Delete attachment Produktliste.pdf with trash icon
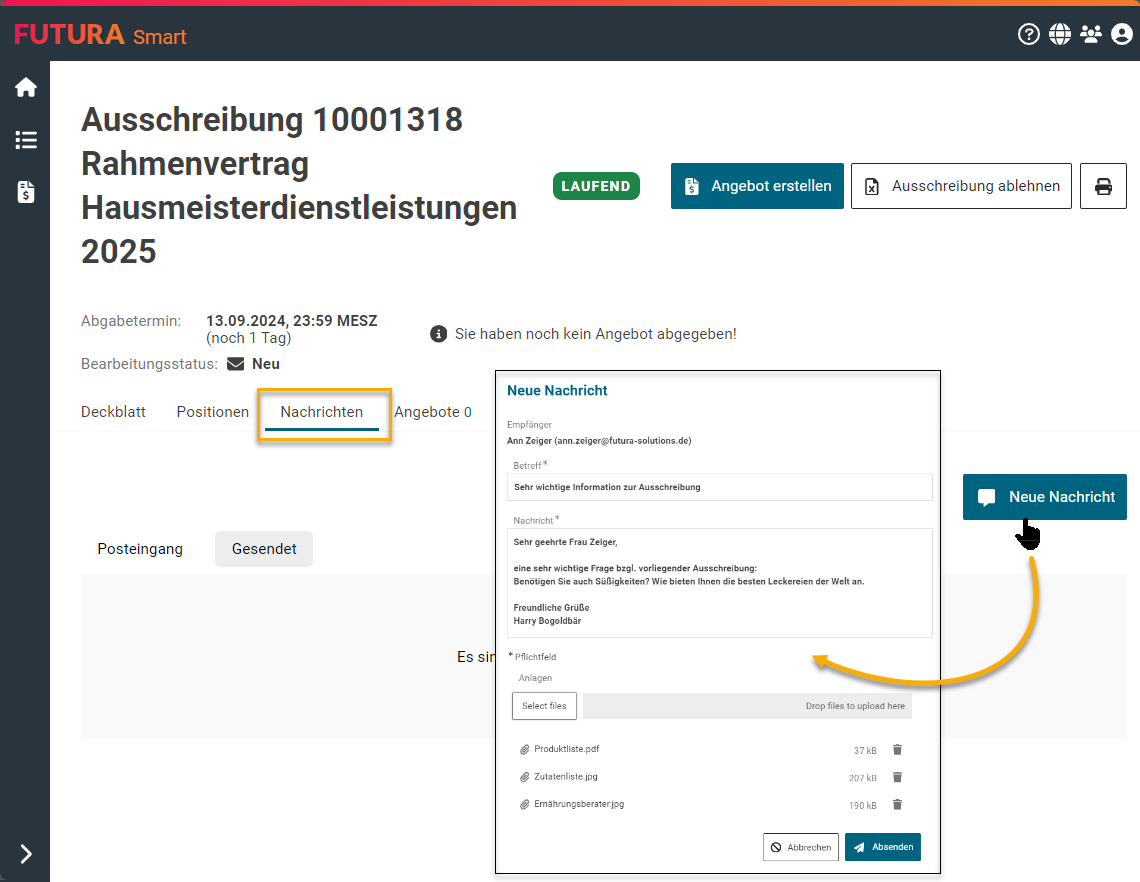This screenshot has height=882, width=1140. (x=897, y=750)
